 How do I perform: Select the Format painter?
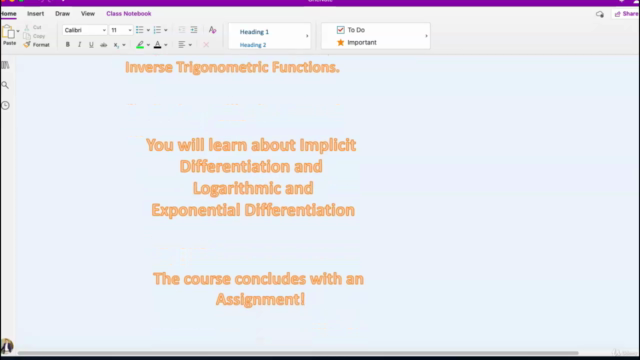[37, 44]
